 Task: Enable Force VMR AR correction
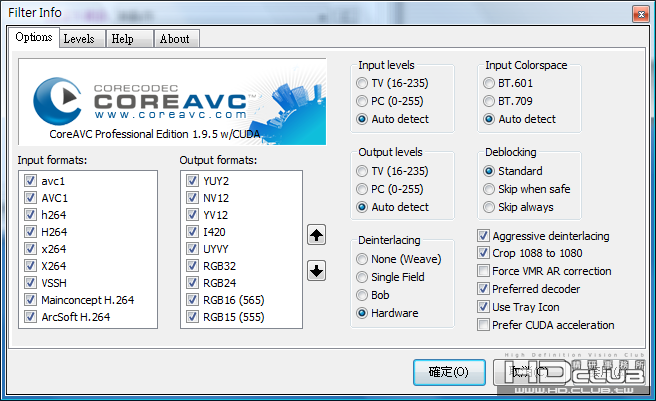click(483, 271)
